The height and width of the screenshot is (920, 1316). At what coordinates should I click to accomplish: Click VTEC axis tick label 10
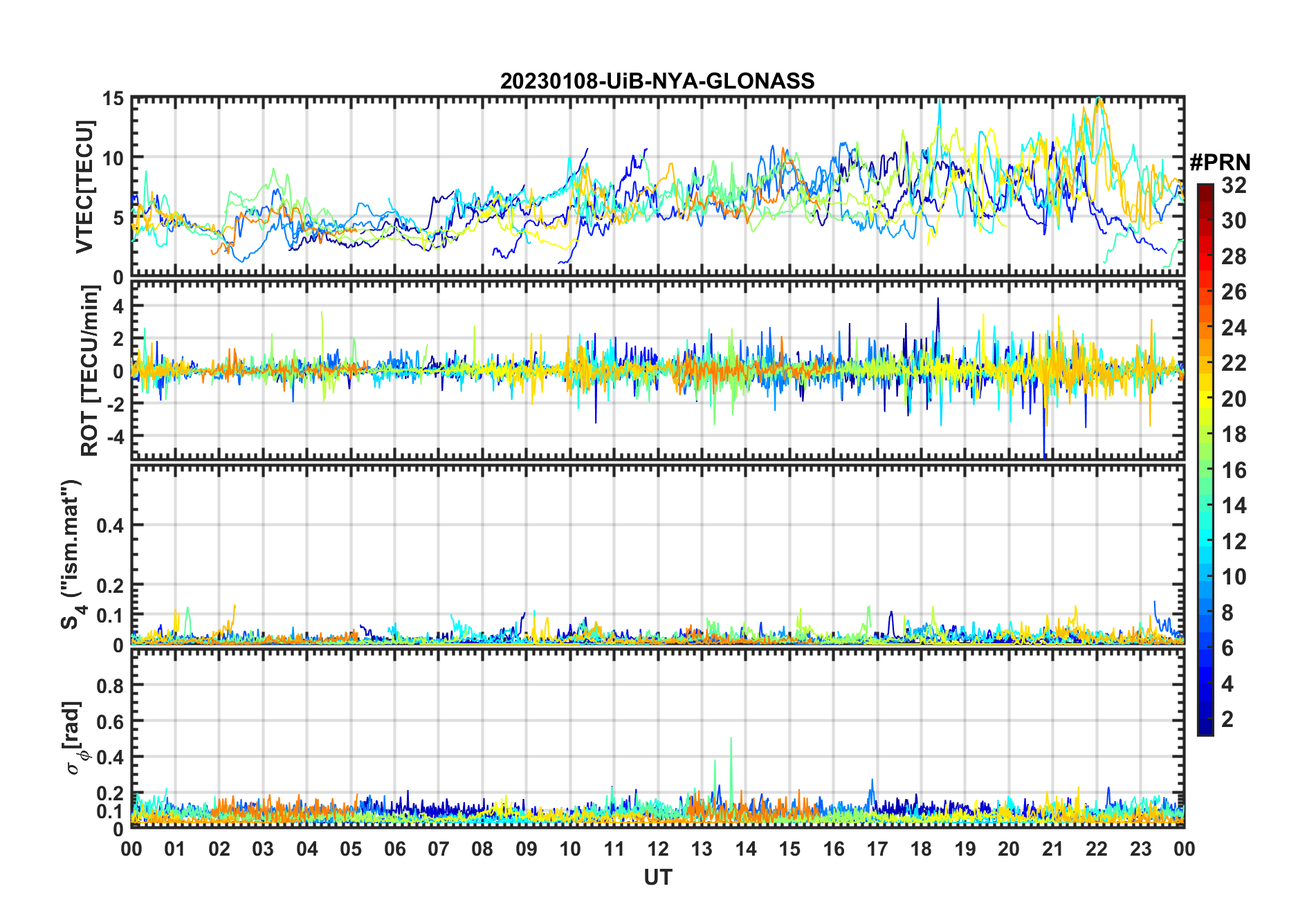tap(113, 158)
